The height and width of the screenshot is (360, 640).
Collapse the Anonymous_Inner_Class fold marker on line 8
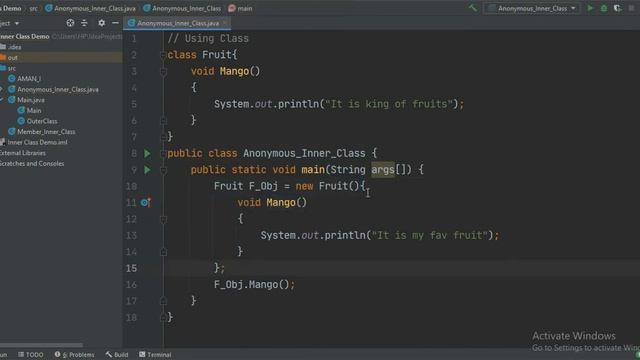[x=163, y=153]
